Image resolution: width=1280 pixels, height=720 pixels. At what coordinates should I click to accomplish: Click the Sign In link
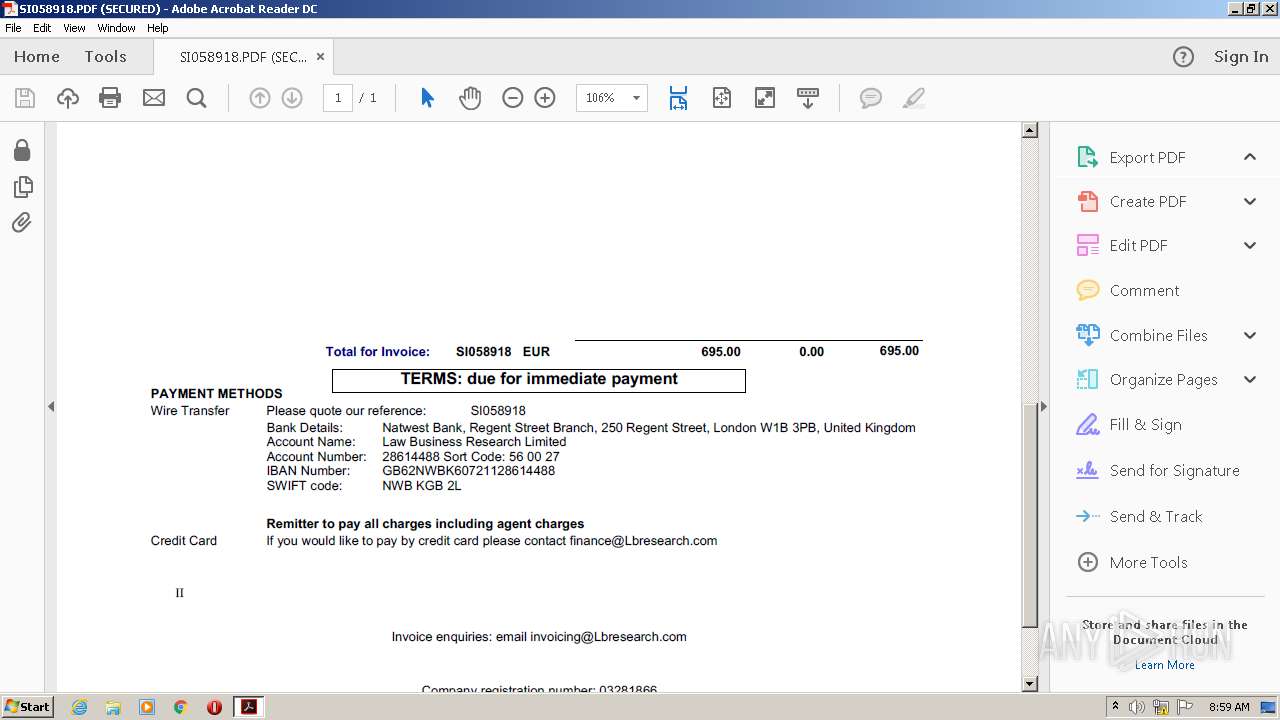pyautogui.click(x=1241, y=57)
